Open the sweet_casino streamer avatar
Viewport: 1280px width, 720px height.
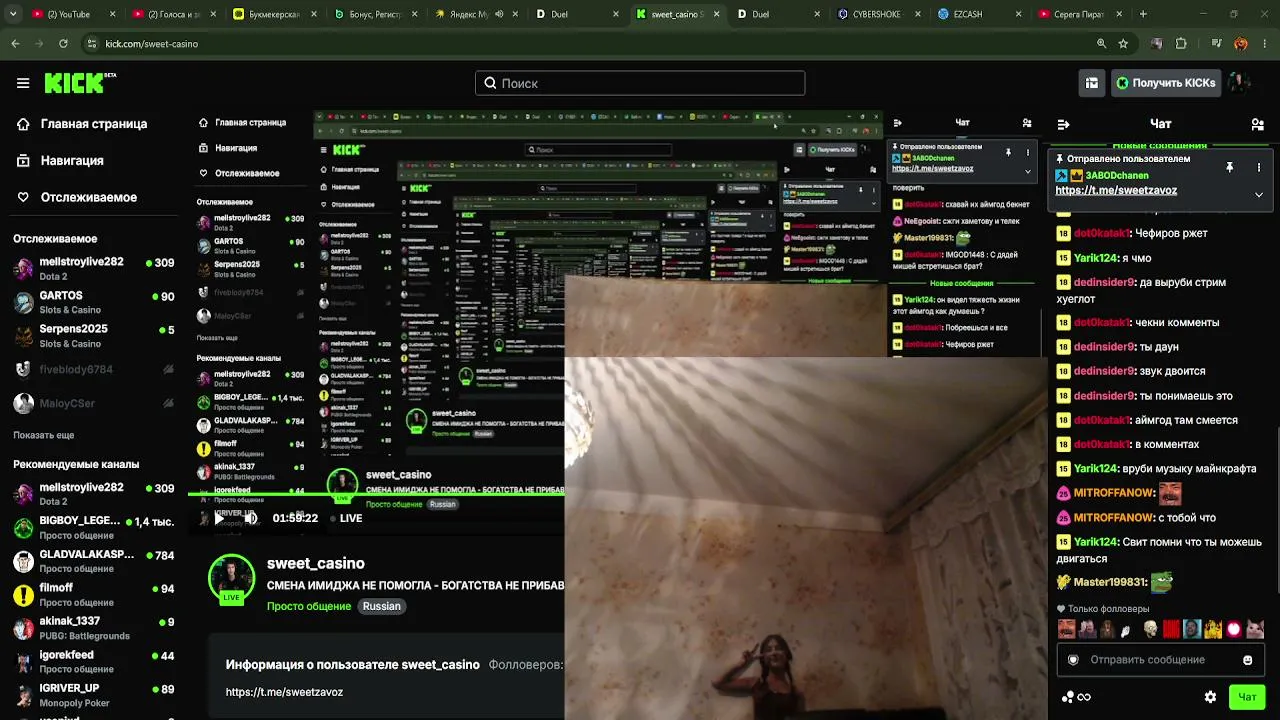(231, 578)
